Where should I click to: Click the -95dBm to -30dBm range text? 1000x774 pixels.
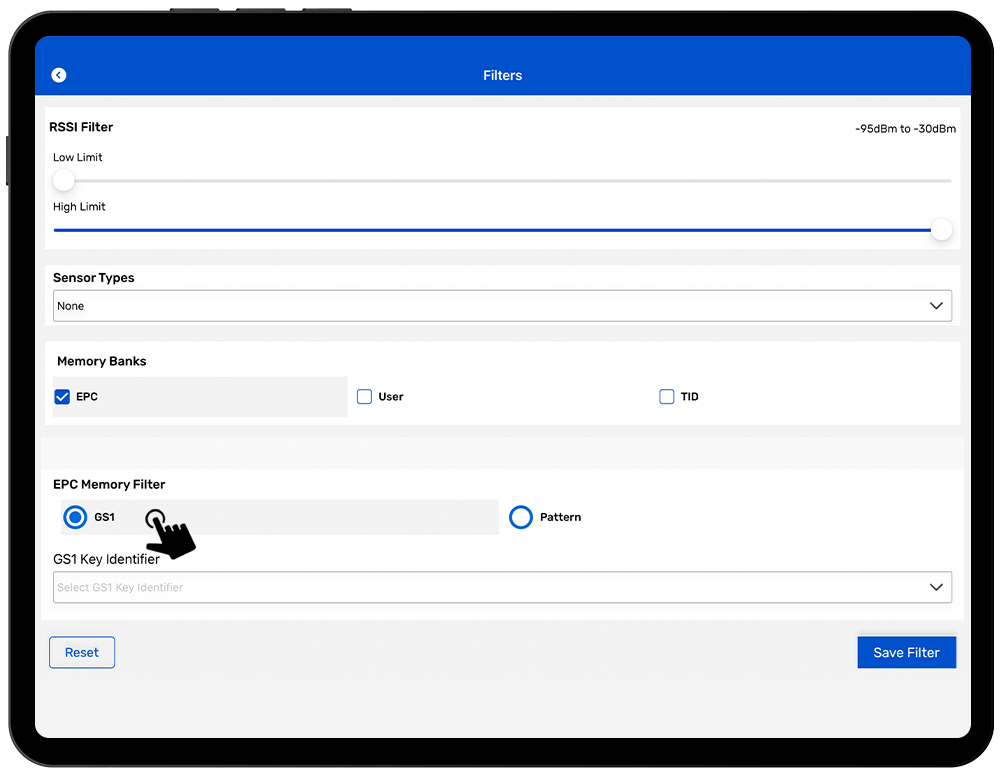click(x=905, y=129)
